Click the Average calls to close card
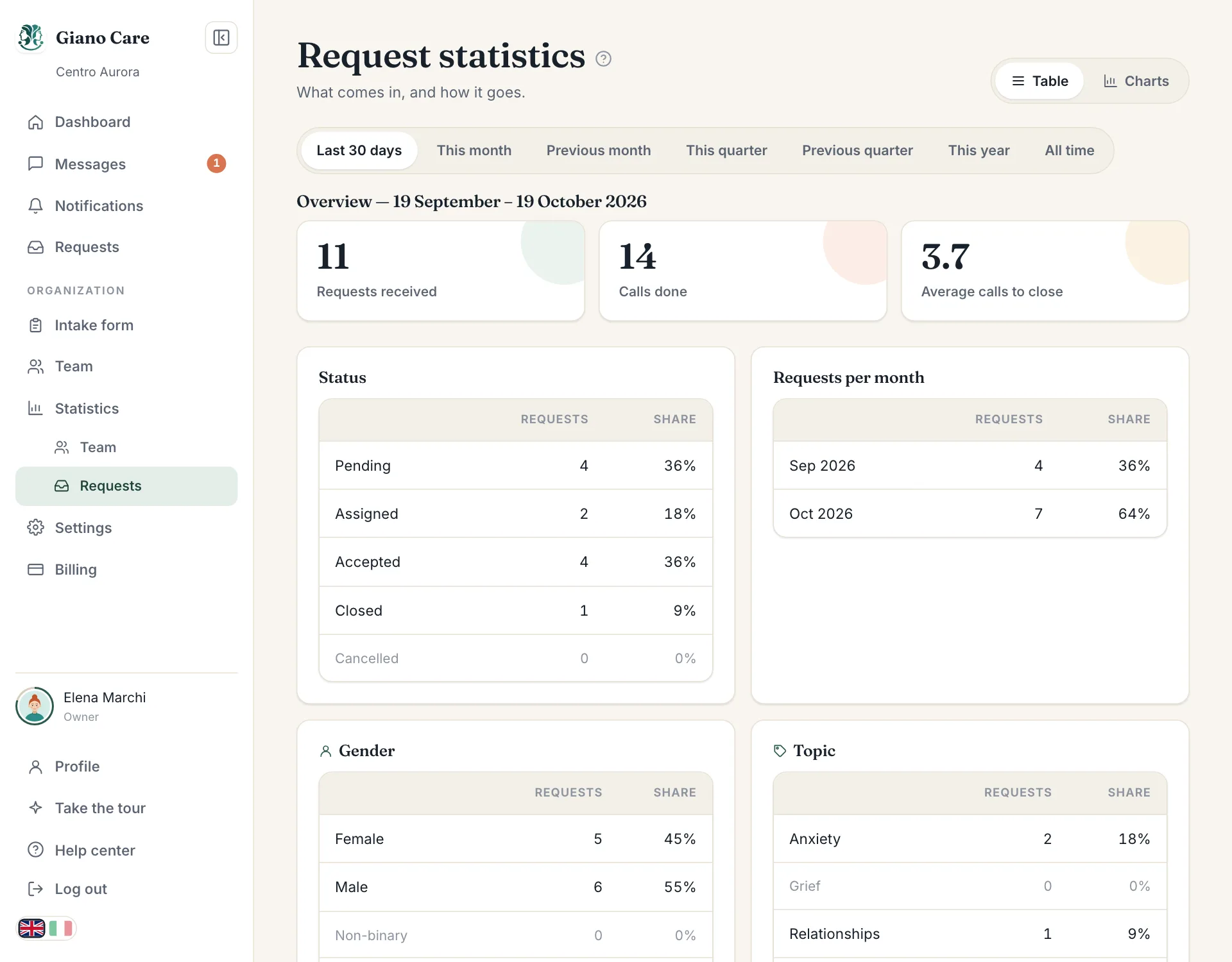The image size is (1232, 962). (x=1045, y=271)
